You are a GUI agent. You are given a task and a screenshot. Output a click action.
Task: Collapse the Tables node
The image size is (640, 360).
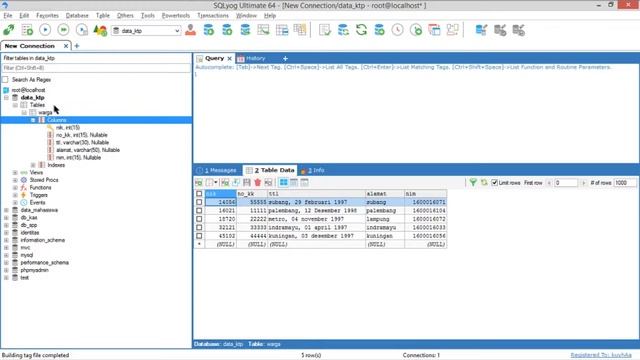(15, 105)
